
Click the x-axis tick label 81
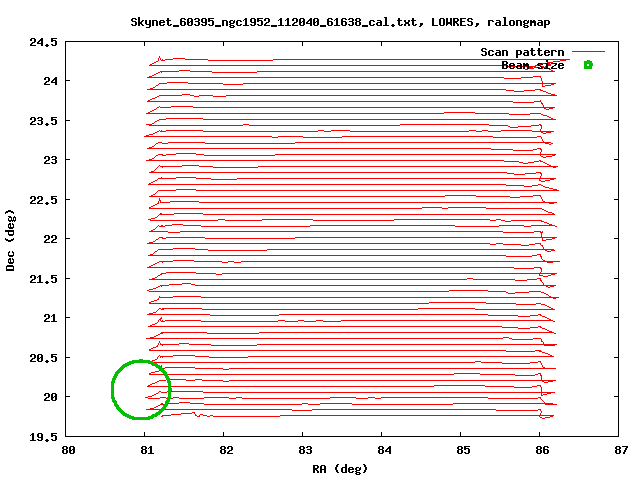[147, 450]
